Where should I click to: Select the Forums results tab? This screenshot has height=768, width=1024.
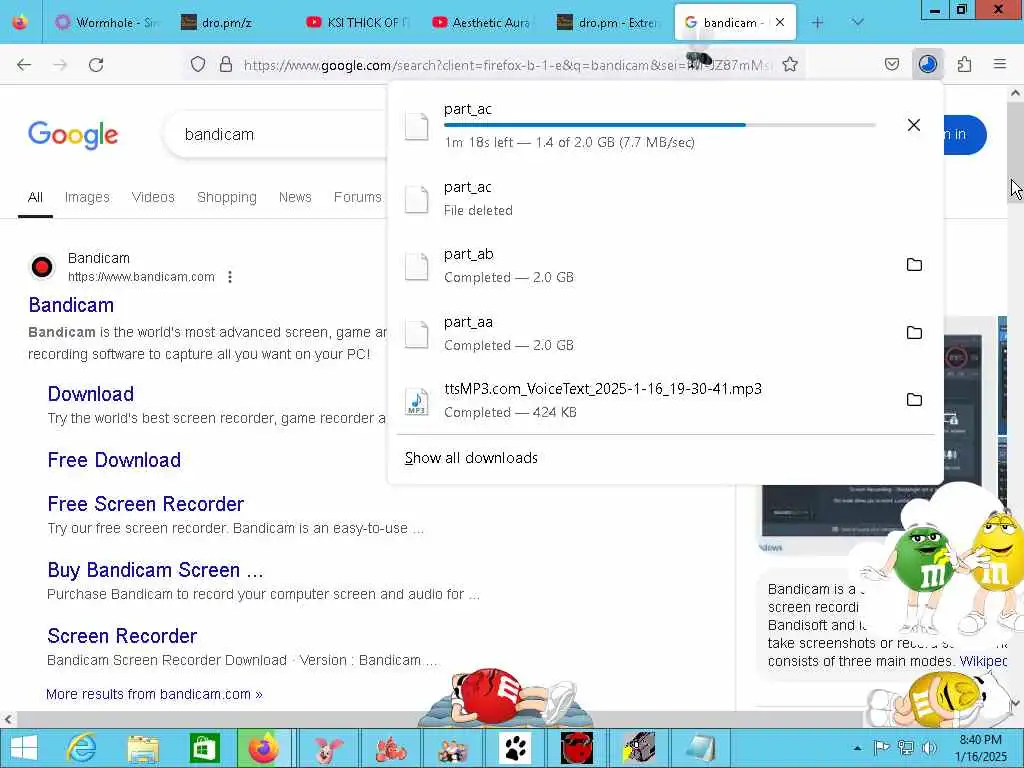357,197
